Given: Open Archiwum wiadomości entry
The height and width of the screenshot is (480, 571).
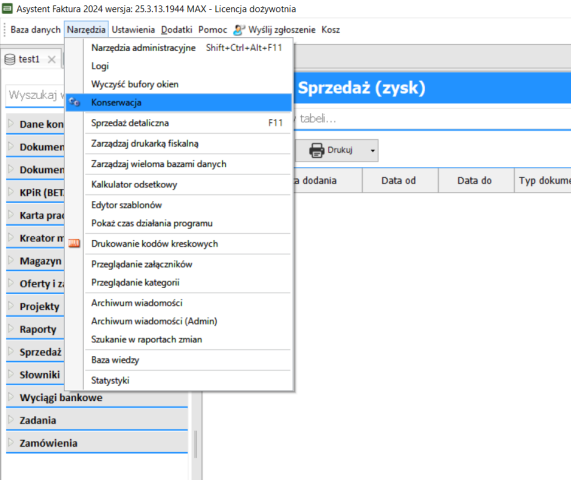Looking at the screenshot, I should pos(179,303).
